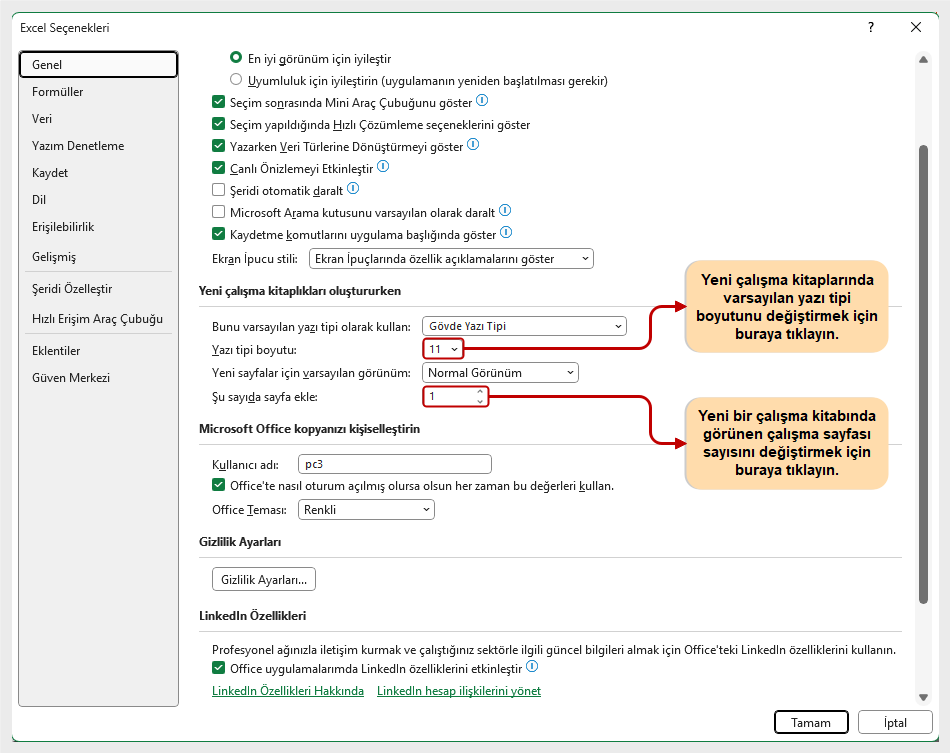Click the vertical scrollbar thumb

[923, 374]
